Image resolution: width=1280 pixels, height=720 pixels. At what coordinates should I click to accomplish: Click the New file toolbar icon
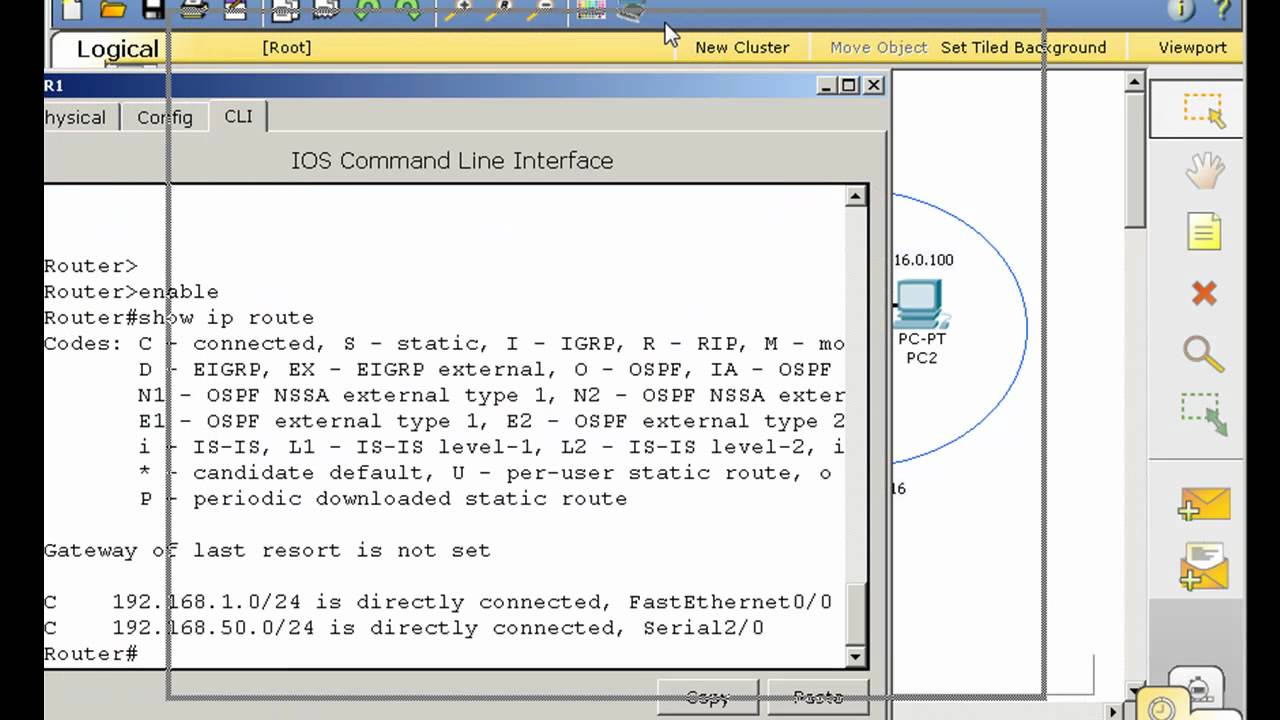coord(70,10)
